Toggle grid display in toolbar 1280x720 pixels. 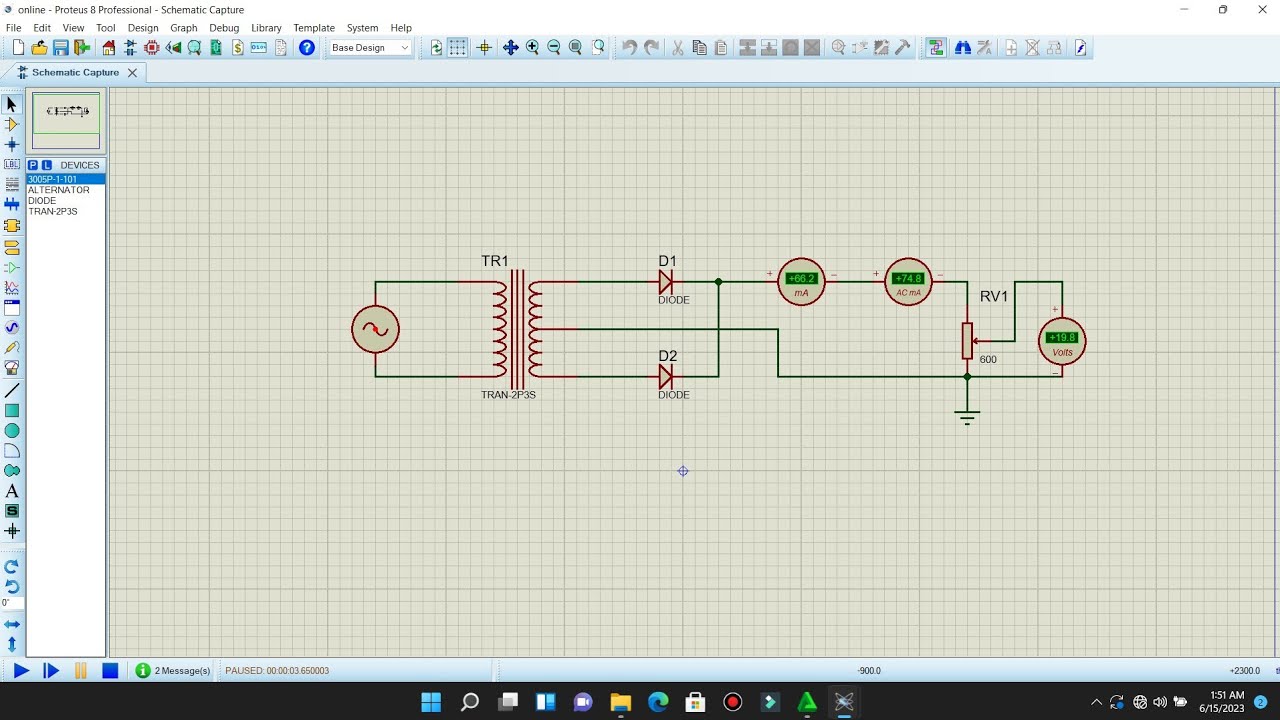pyautogui.click(x=457, y=47)
